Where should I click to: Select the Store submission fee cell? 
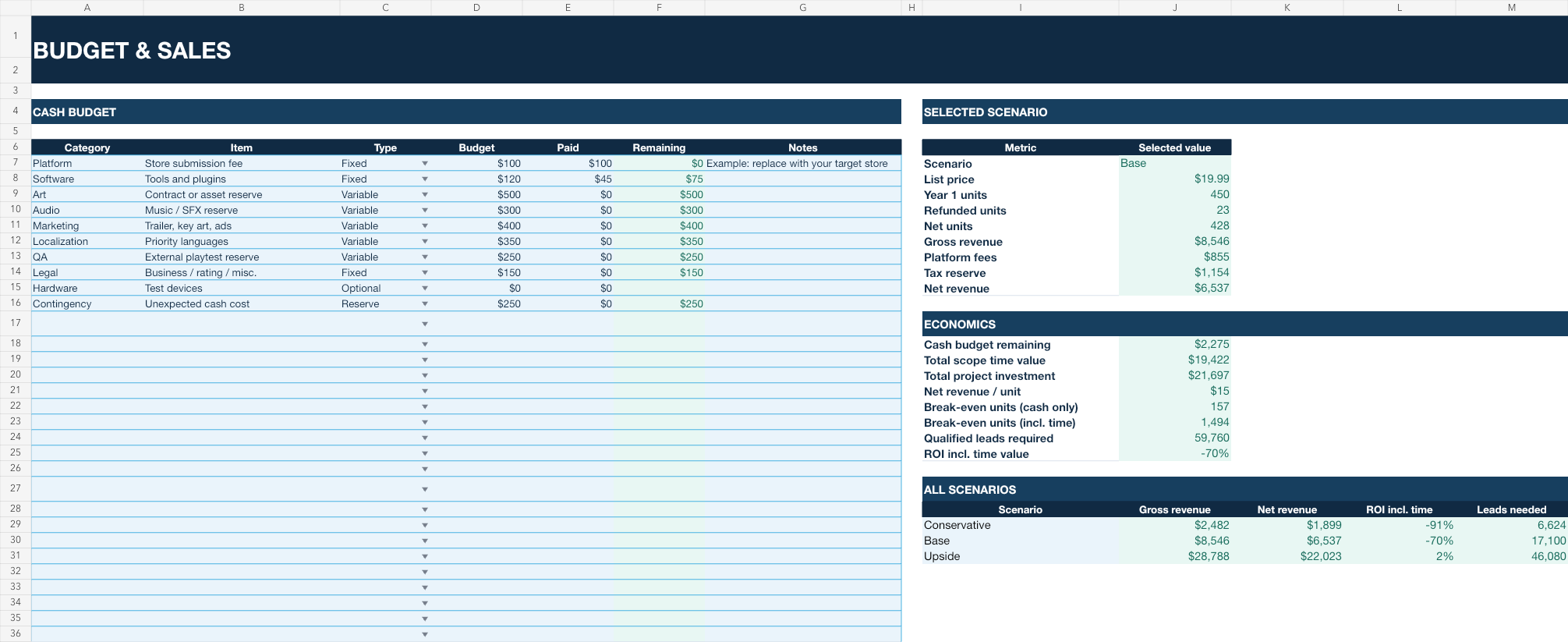click(x=242, y=163)
